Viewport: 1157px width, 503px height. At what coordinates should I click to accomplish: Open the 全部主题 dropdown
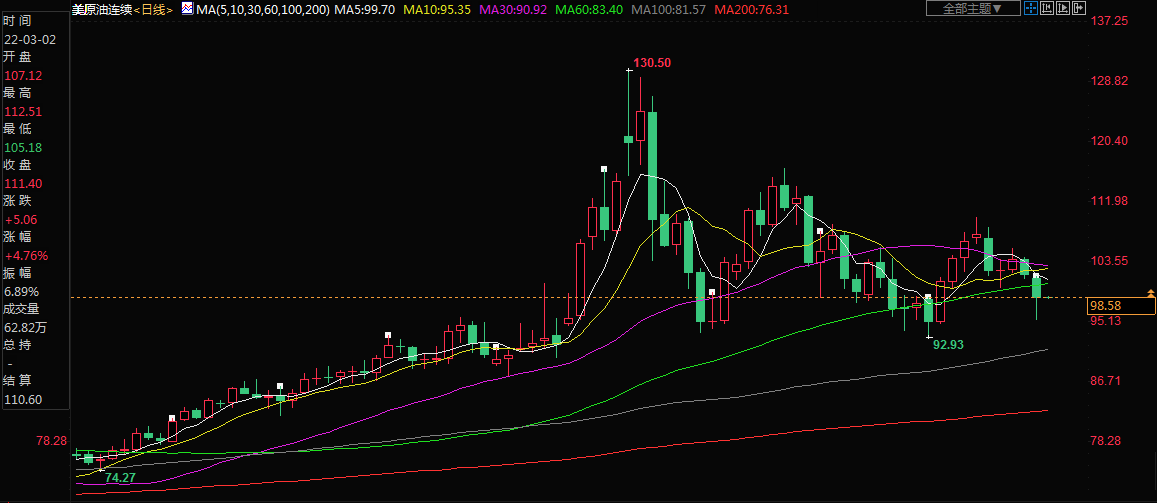[972, 8]
